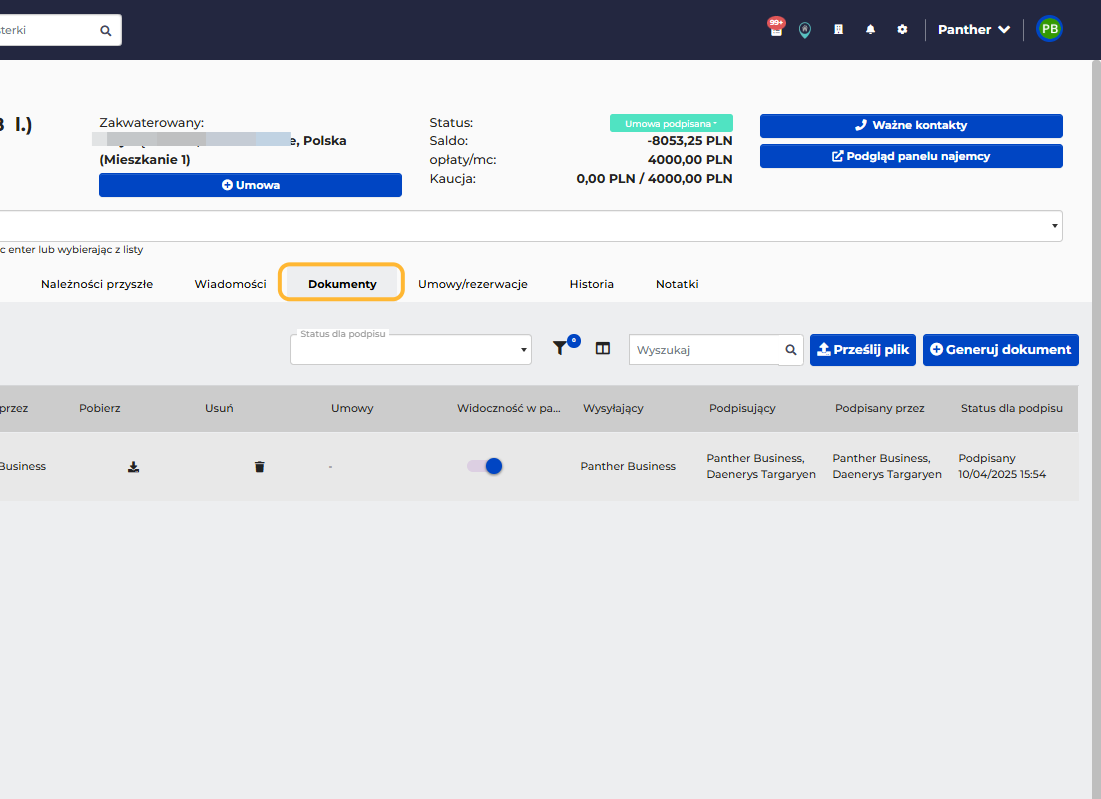Click Ważne kontakty button
Screen dimensions: 1101x799
[911, 126]
